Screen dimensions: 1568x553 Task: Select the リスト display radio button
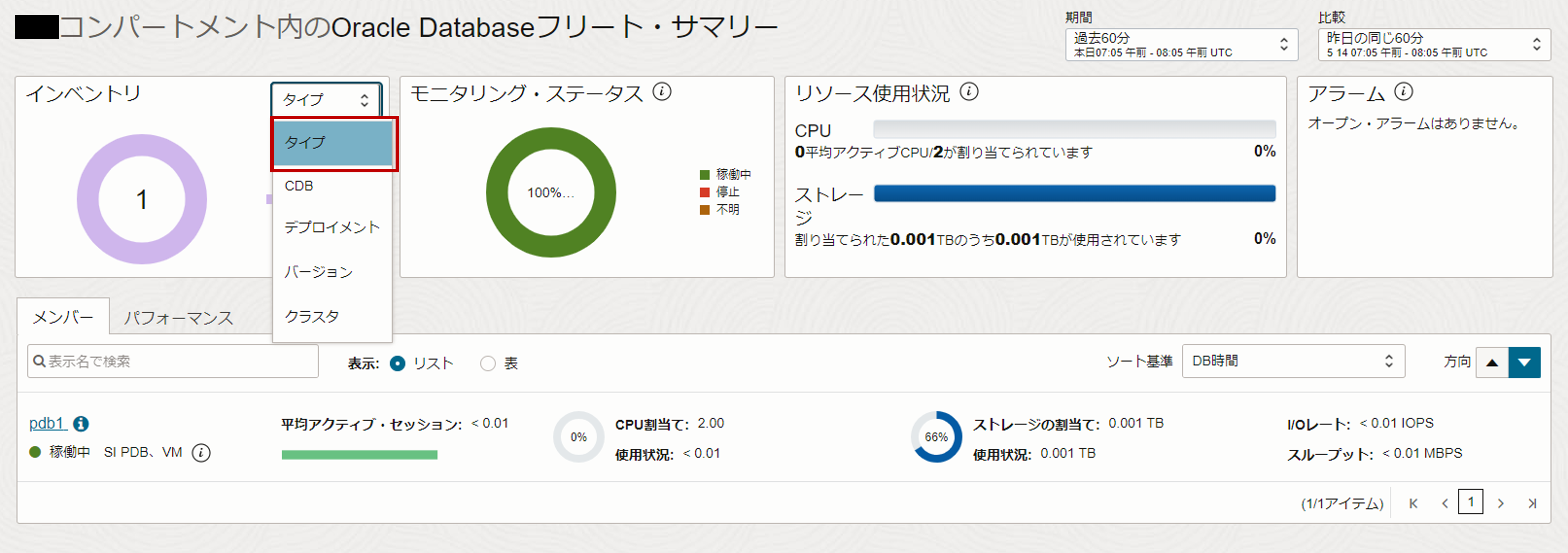tap(397, 363)
